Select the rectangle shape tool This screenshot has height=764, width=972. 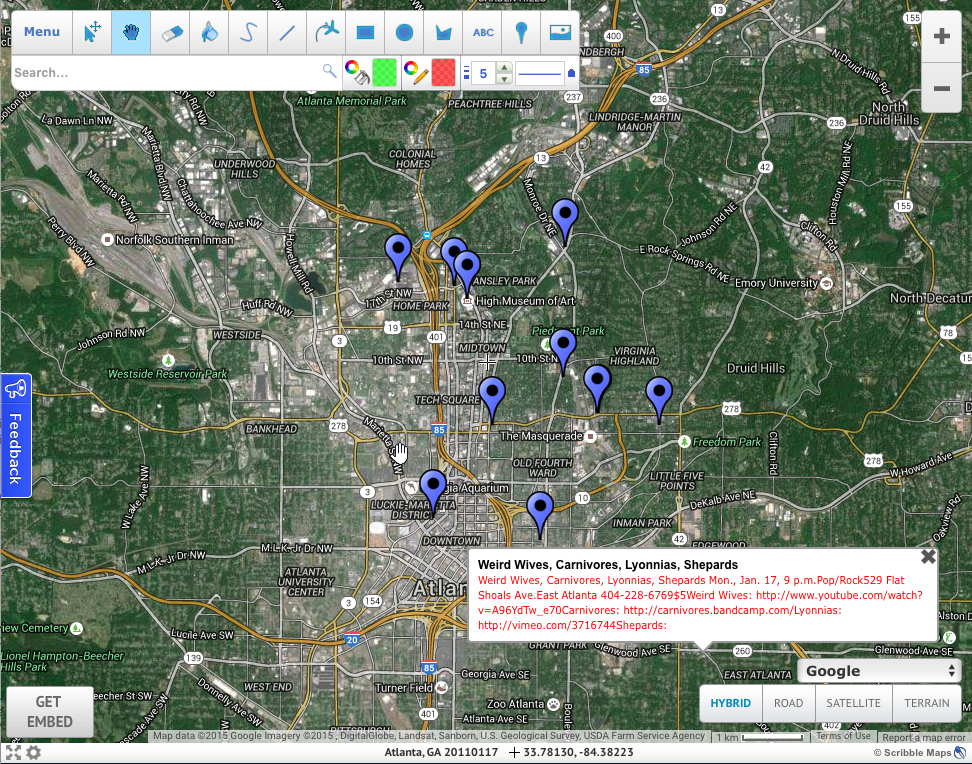pyautogui.click(x=365, y=32)
